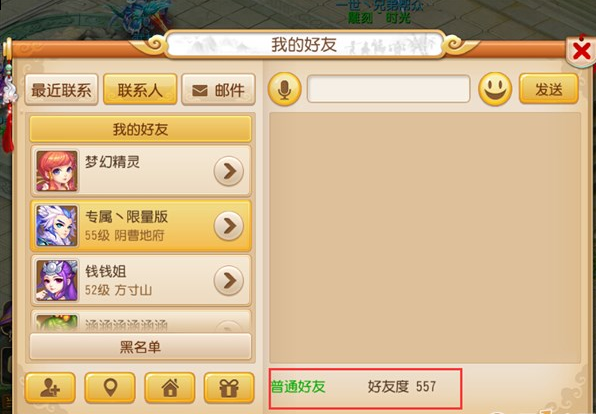The width and height of the screenshot is (596, 414).
Task: Open the smiley emoji picker
Action: 495,89
